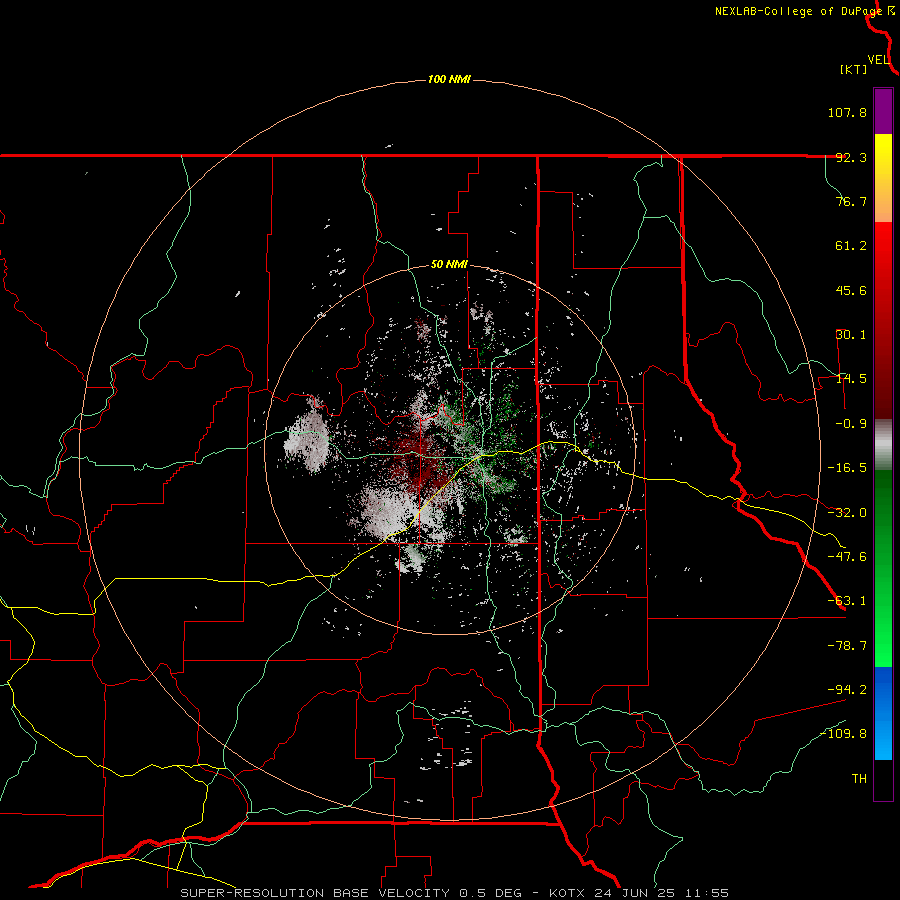Click the 45.6 velocity scale value
900x900 pixels.
point(851,290)
